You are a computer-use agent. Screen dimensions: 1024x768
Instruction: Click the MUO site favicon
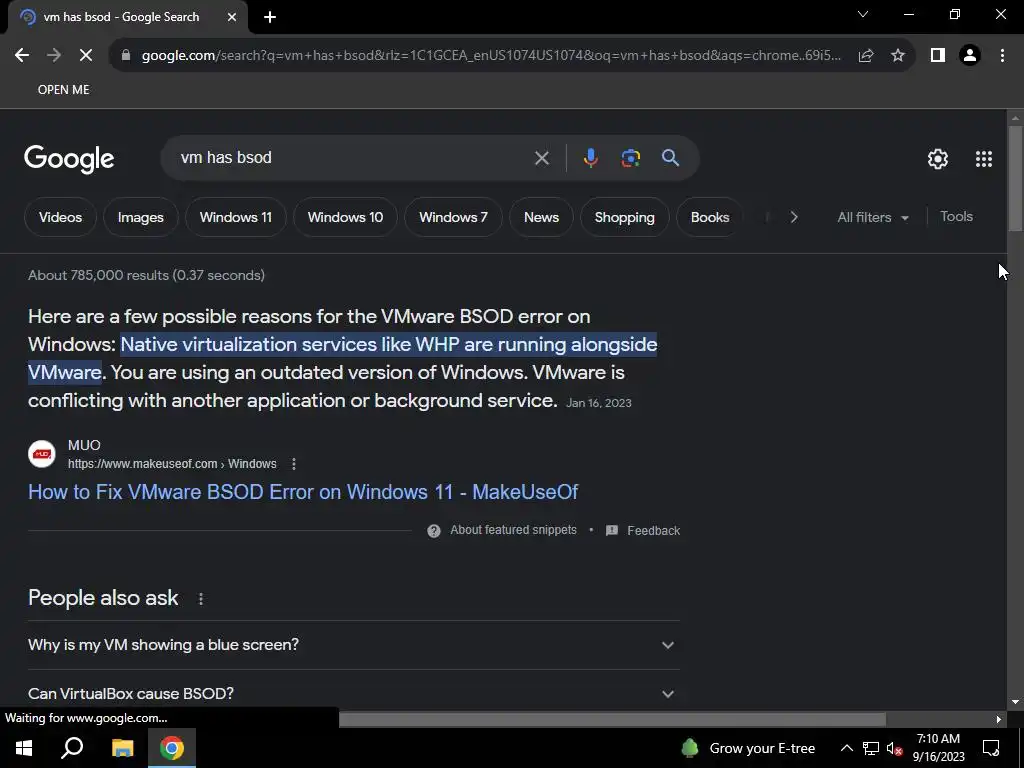pos(42,454)
